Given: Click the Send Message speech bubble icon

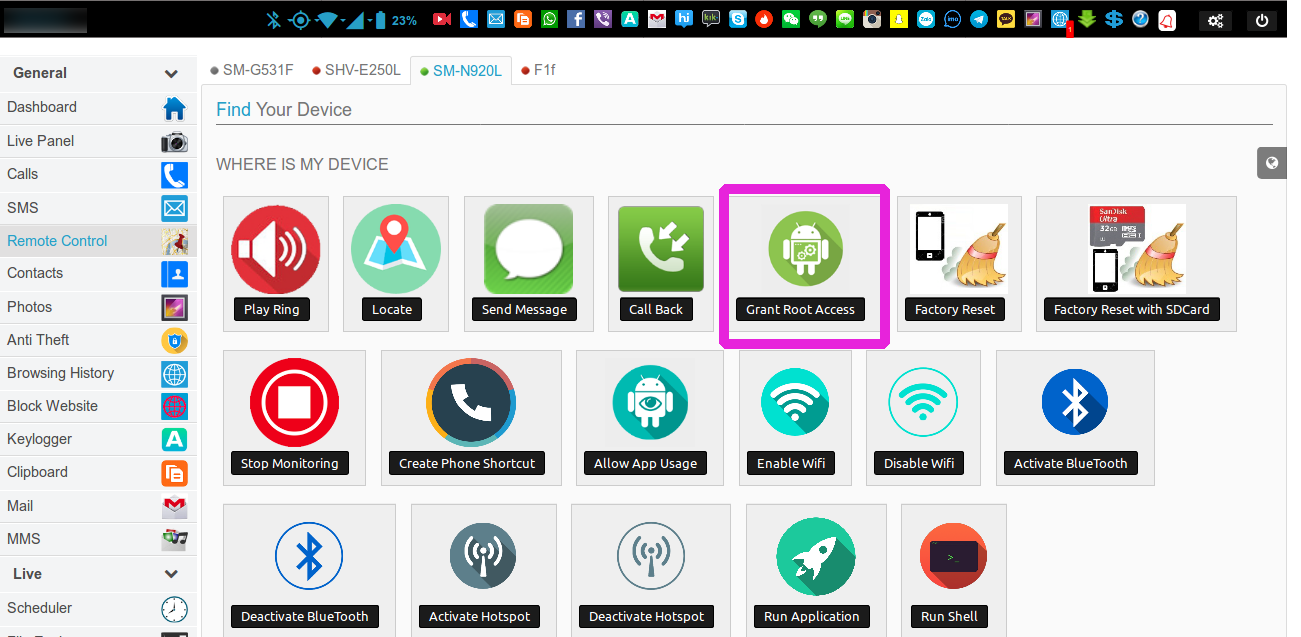Looking at the screenshot, I should pos(528,250).
